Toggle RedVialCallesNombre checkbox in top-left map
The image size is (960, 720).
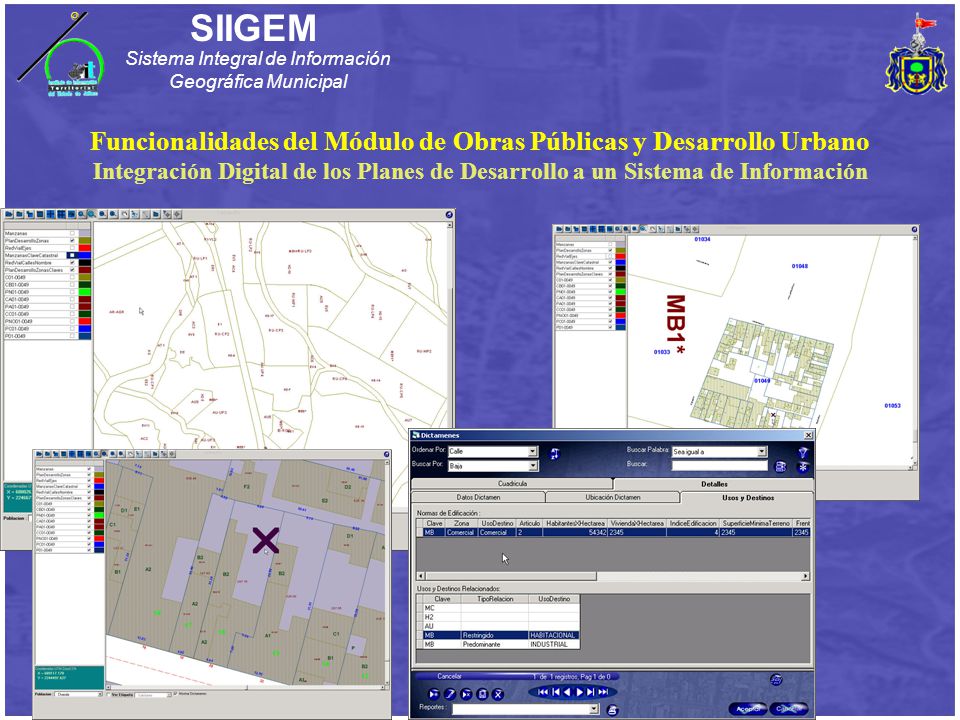72,263
